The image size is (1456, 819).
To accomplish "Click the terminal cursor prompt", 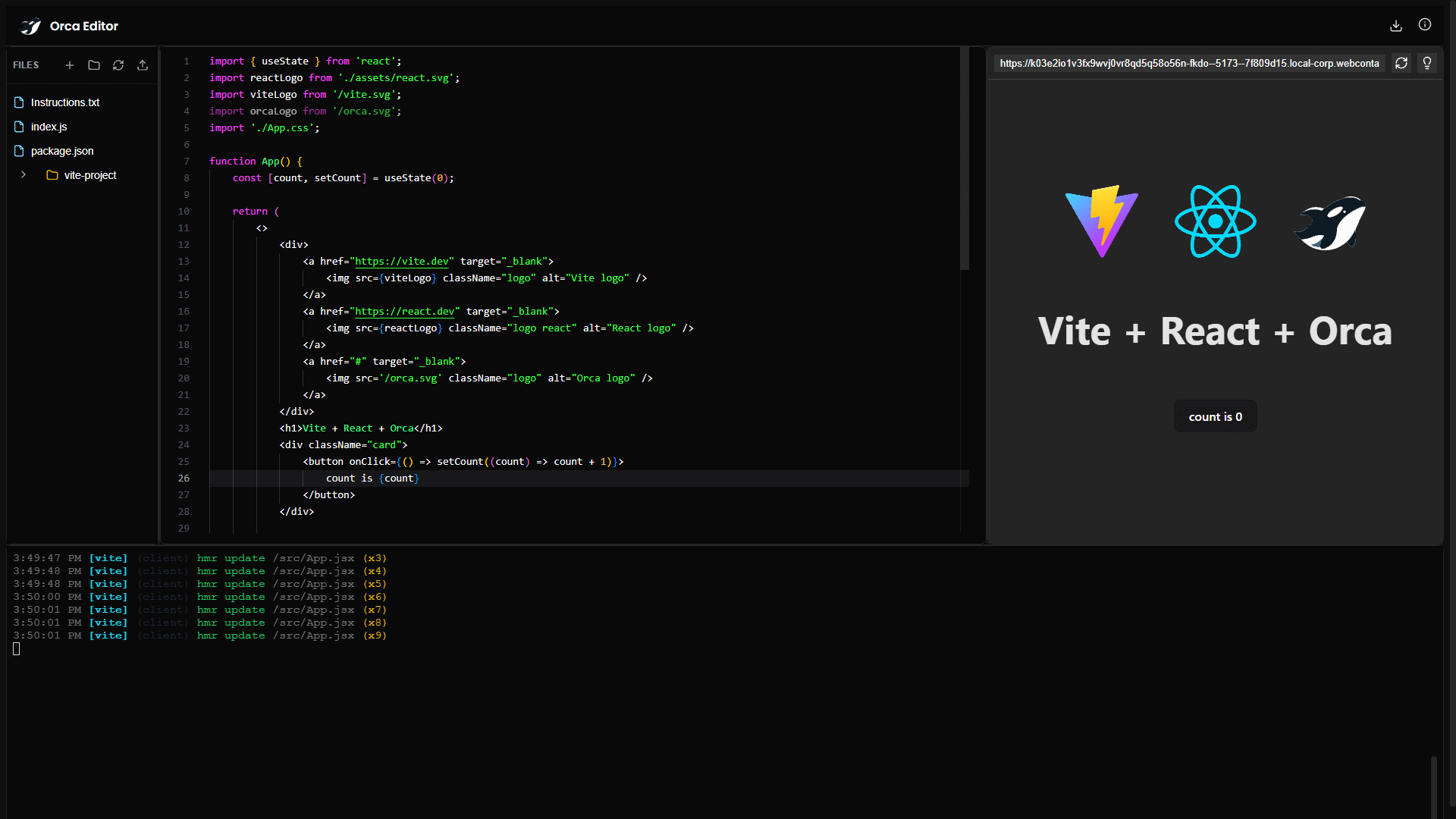I will coord(17,649).
